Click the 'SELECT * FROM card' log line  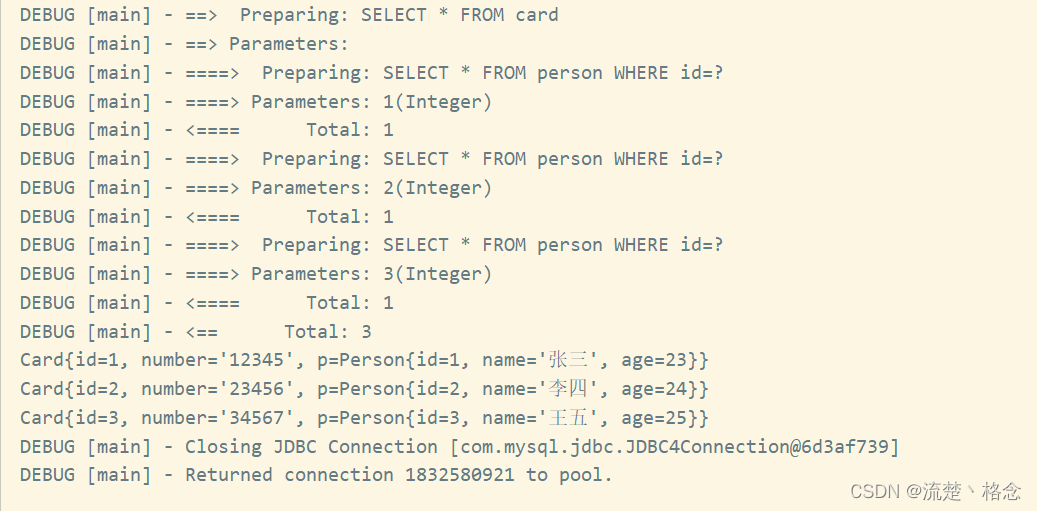point(289,15)
